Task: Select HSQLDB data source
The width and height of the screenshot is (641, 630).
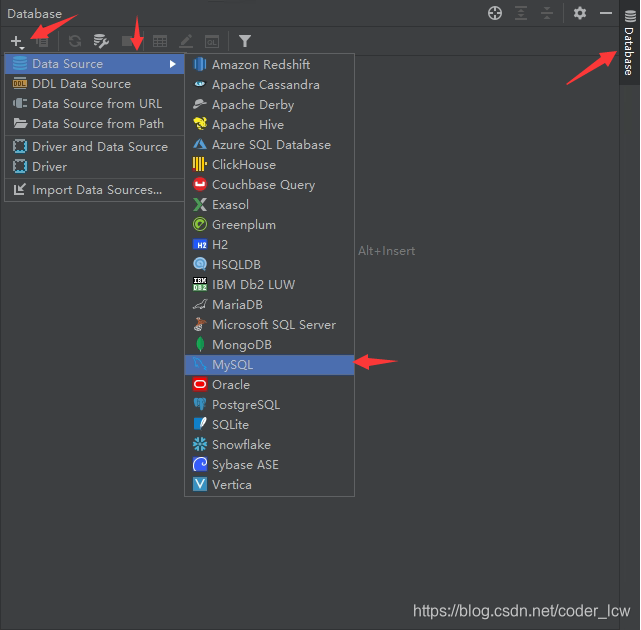Action: click(x=269, y=265)
